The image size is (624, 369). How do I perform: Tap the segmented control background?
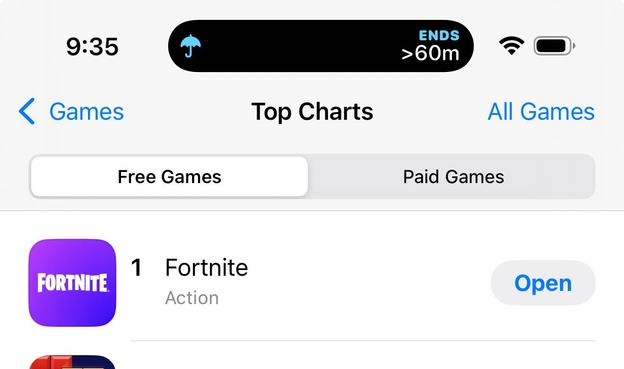(312, 177)
